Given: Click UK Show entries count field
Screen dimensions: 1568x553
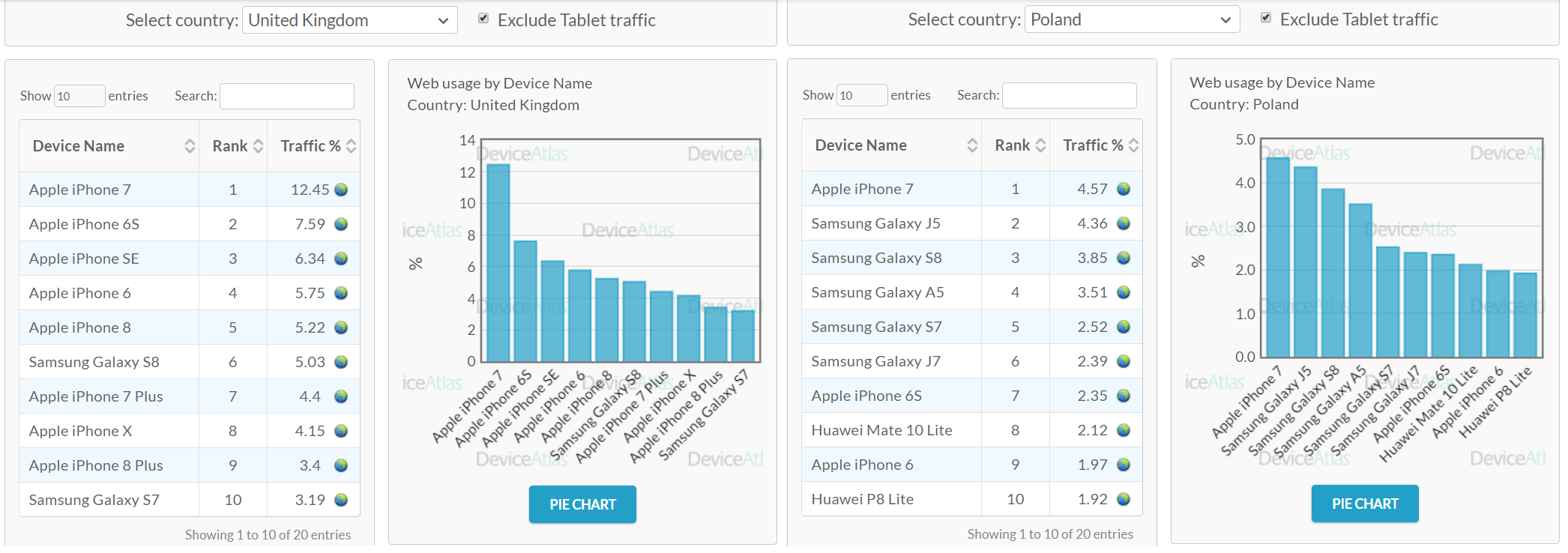Looking at the screenshot, I should tap(79, 96).
